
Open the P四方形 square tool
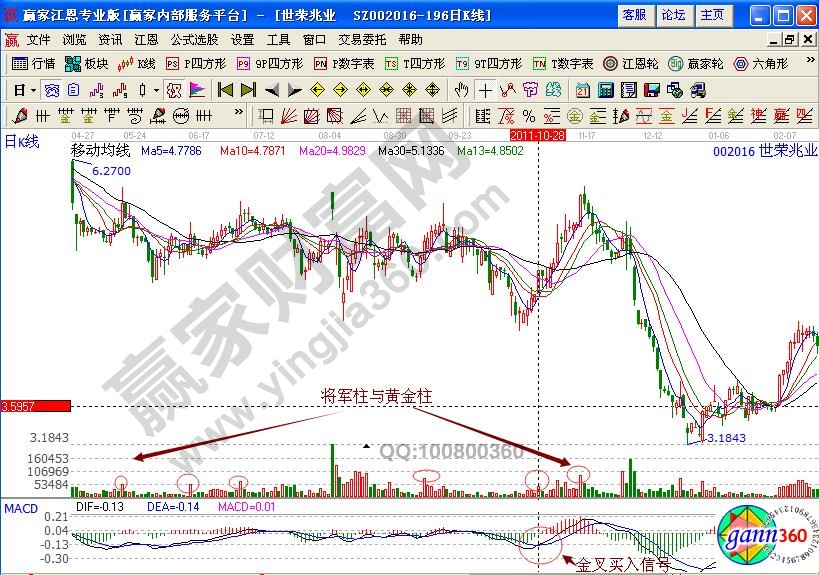[196, 64]
